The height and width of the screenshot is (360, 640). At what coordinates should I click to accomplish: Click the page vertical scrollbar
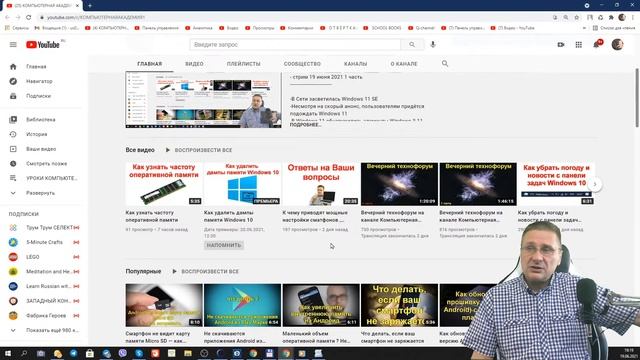pos(637,98)
